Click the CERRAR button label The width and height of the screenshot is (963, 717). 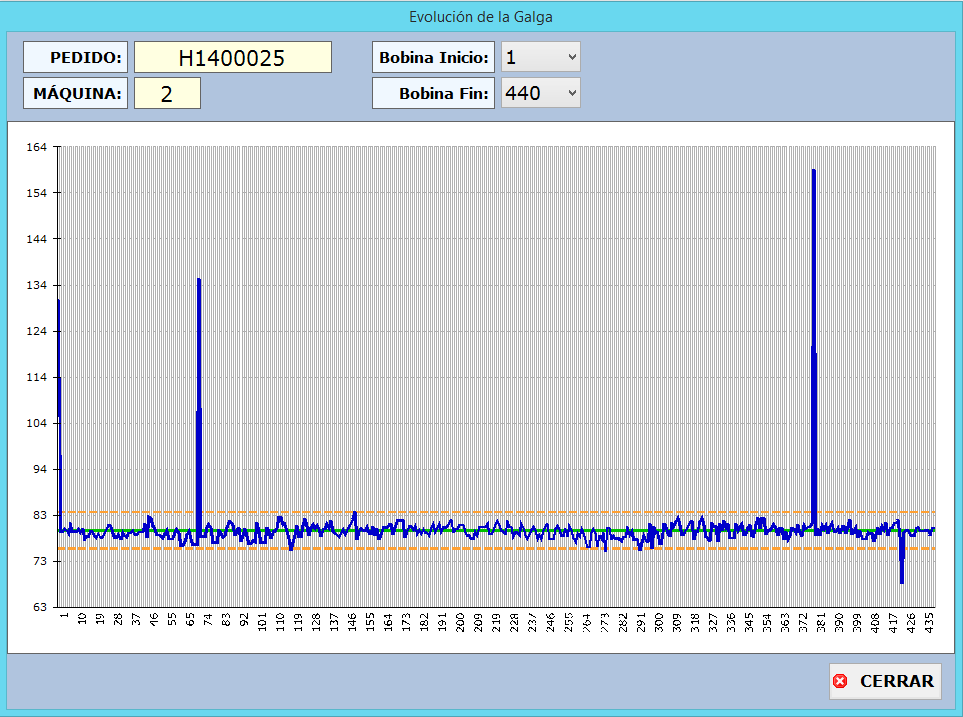(896, 681)
